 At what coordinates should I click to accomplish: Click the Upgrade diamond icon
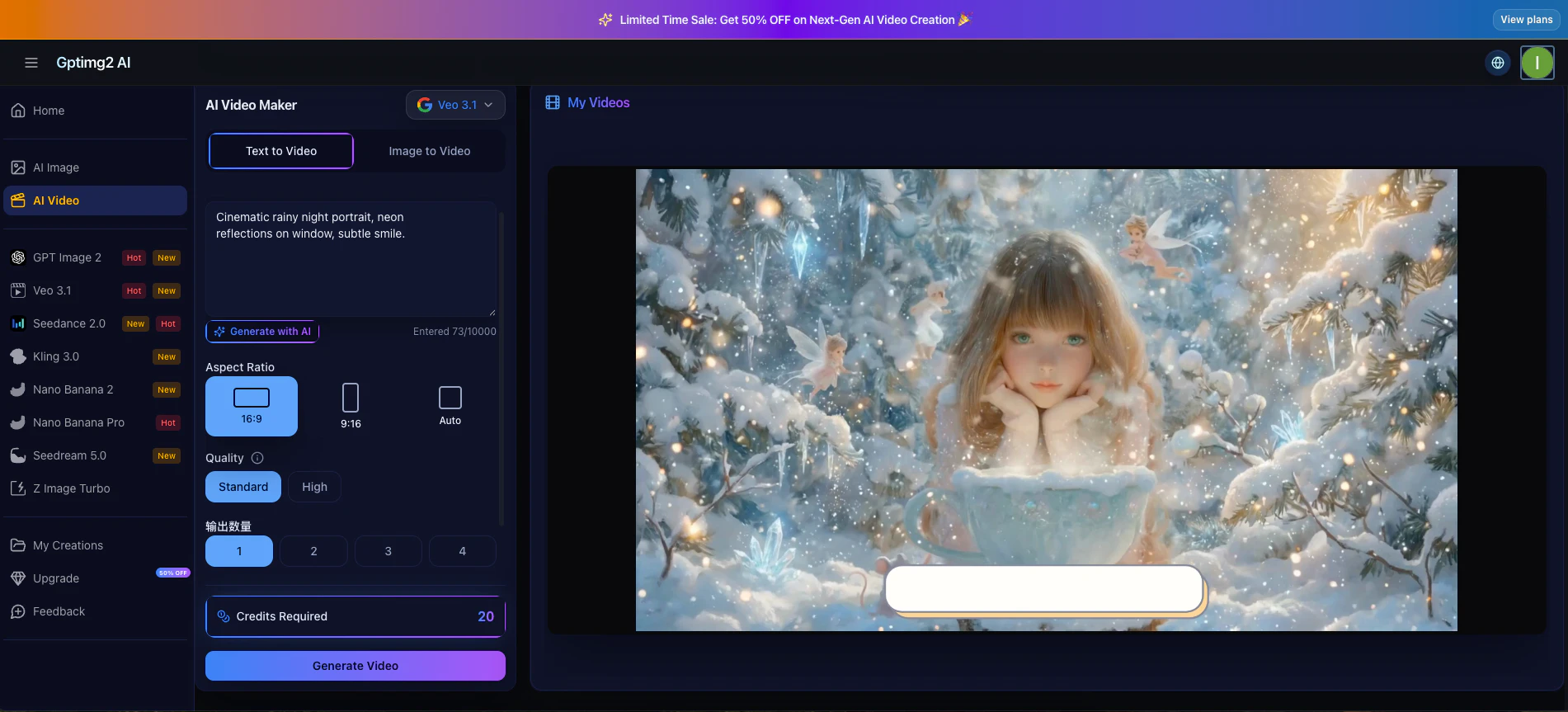[x=18, y=578]
